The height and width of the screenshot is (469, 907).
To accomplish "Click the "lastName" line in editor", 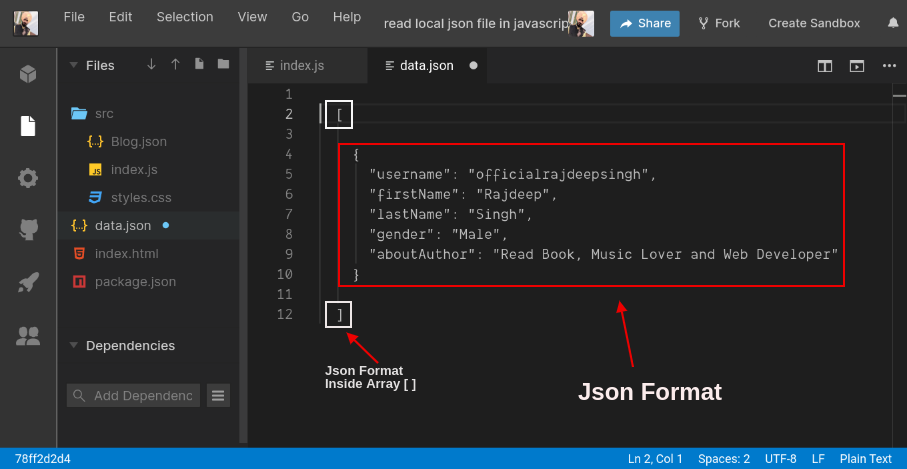I will (450, 215).
